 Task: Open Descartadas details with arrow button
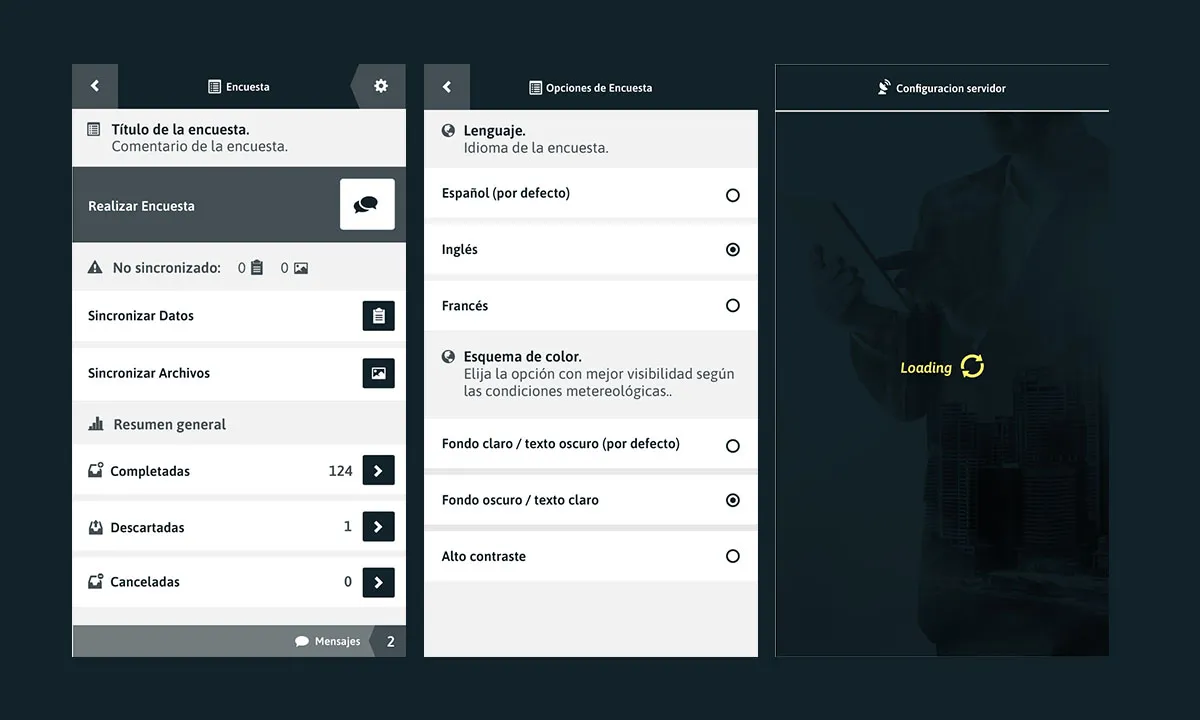[378, 527]
